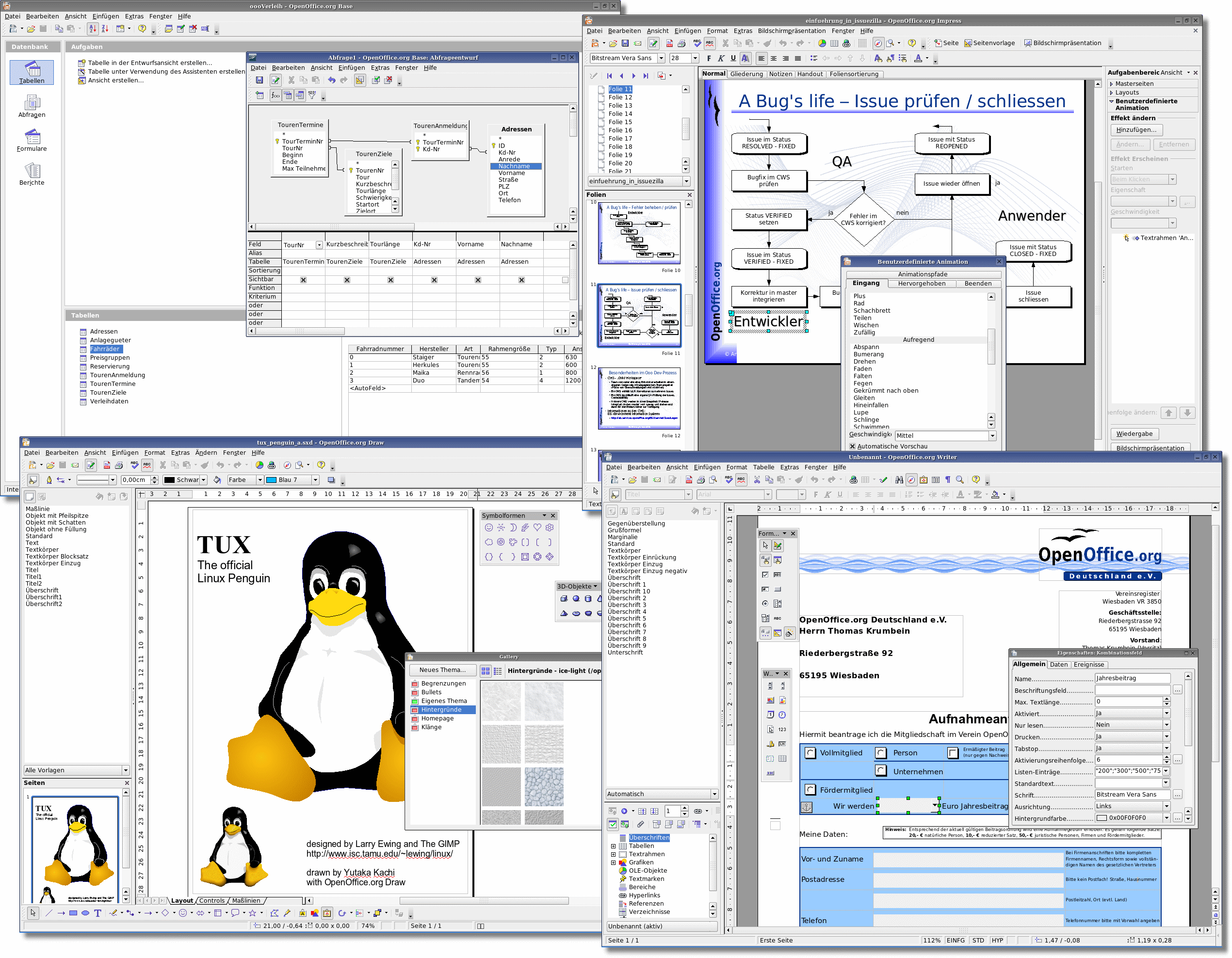
Task: Select the Ellipse tool in the Draw toolbar
Action: [85, 913]
